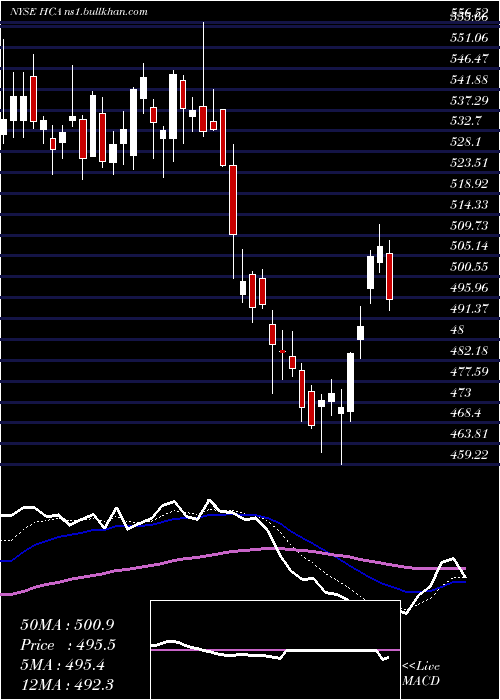Select the 491.37 price label
Image resolution: width=500 pixels, height=700 pixels.
click(x=469, y=308)
